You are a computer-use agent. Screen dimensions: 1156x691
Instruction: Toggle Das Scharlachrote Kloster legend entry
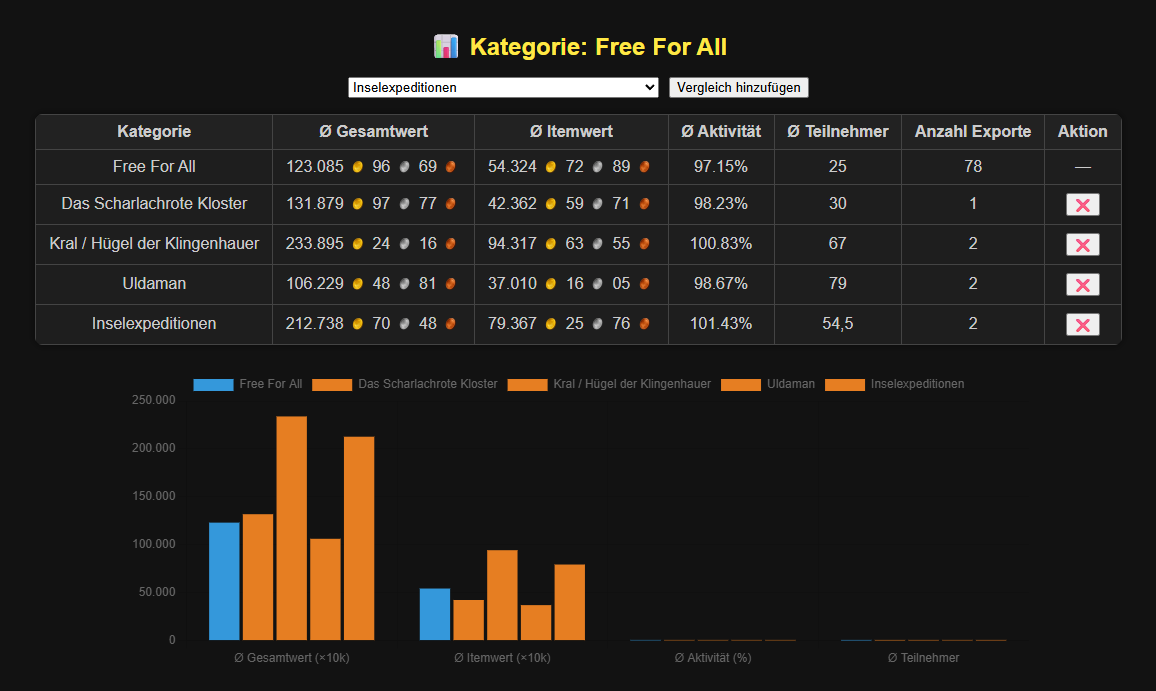point(404,384)
